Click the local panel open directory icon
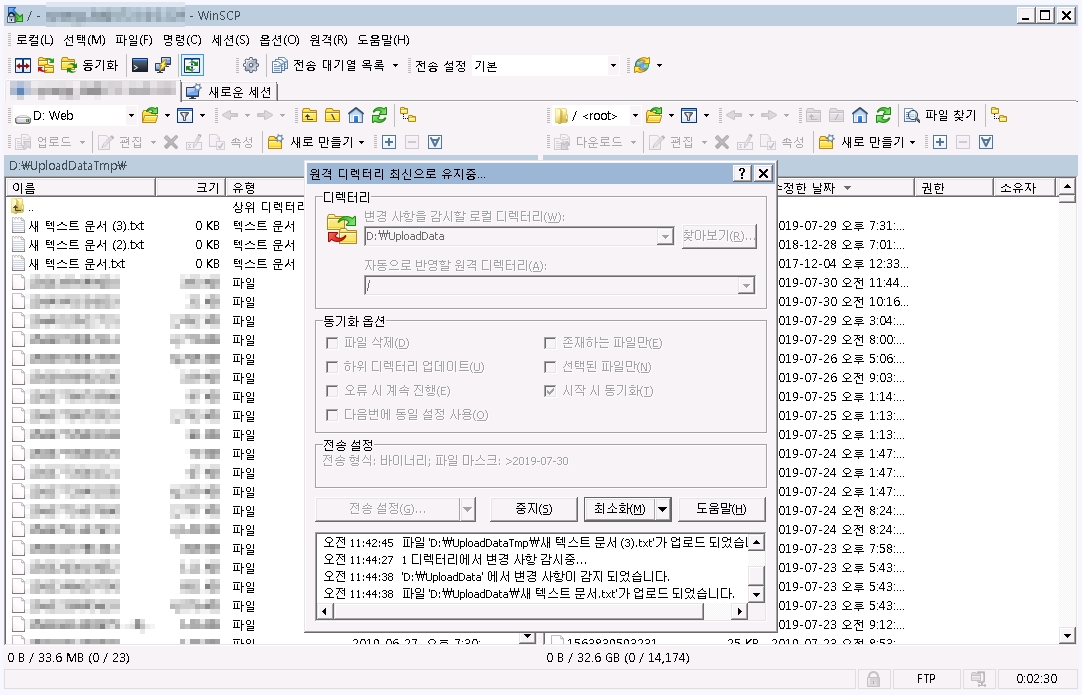The image size is (1082, 695). 150,115
